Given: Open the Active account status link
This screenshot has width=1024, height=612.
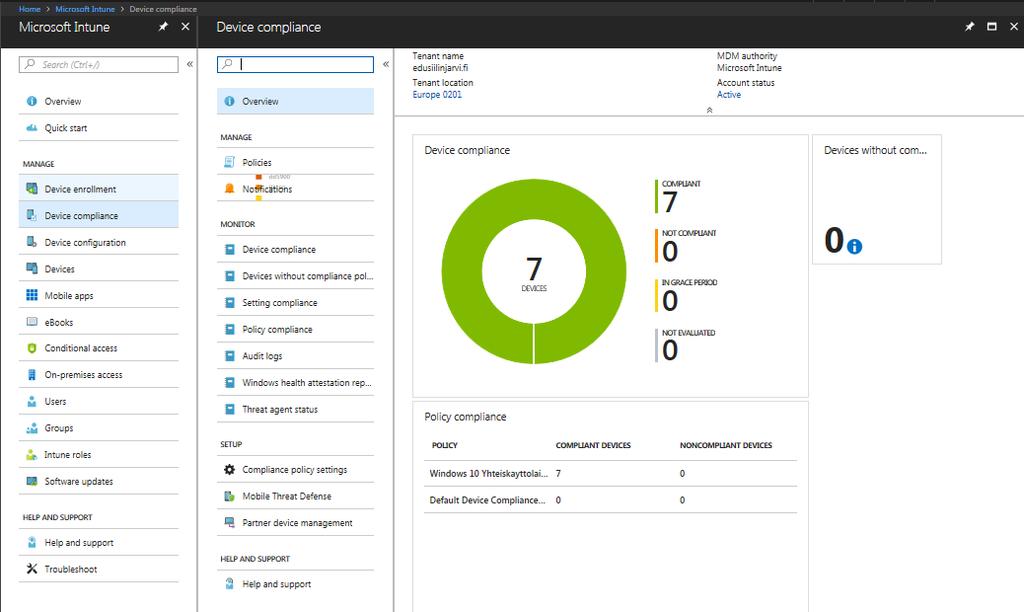Looking at the screenshot, I should (x=729, y=95).
